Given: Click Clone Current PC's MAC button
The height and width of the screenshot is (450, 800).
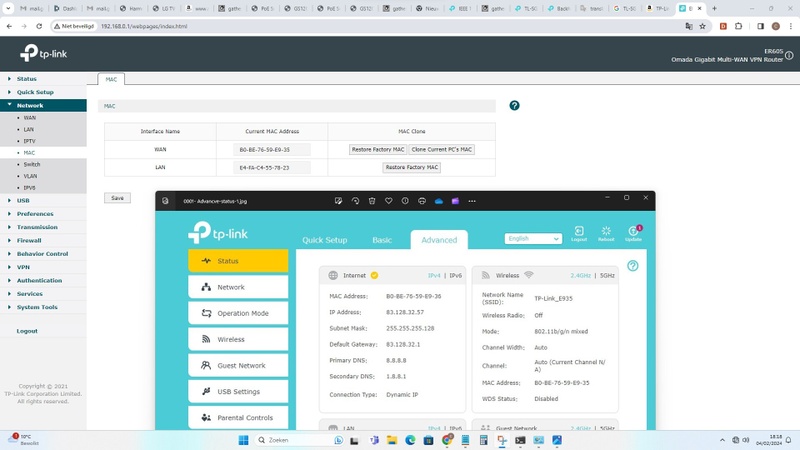Looking at the screenshot, I should (x=441, y=149).
